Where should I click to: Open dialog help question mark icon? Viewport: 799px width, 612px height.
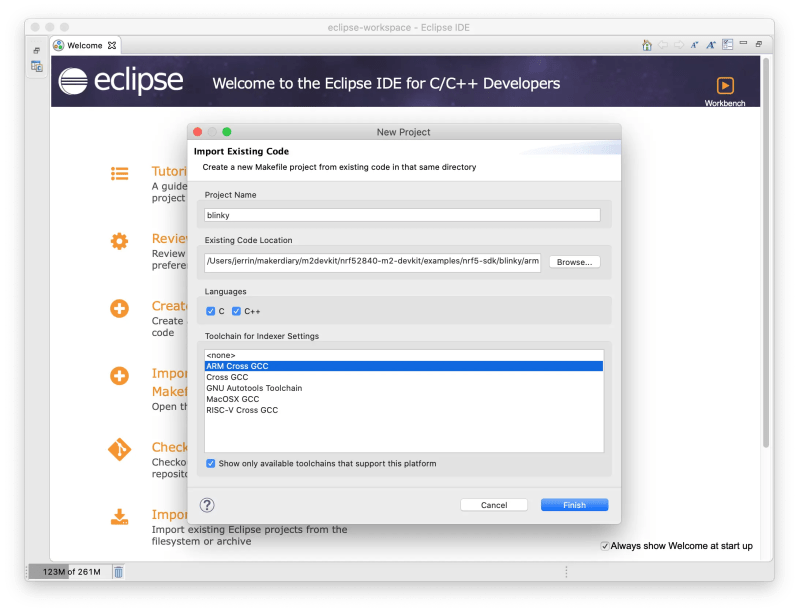[207, 505]
